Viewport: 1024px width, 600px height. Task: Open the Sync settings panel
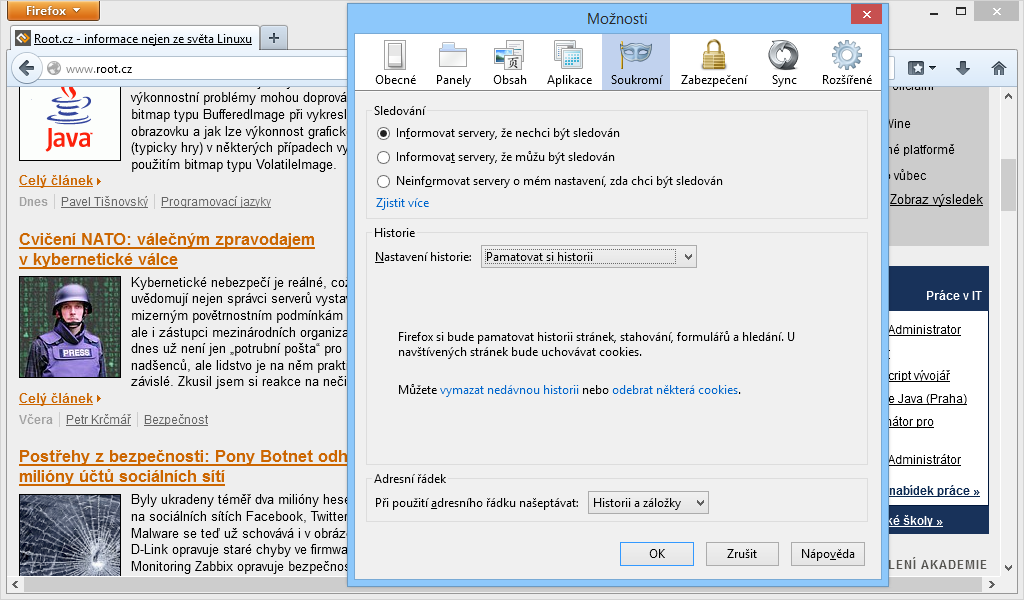tap(782, 60)
